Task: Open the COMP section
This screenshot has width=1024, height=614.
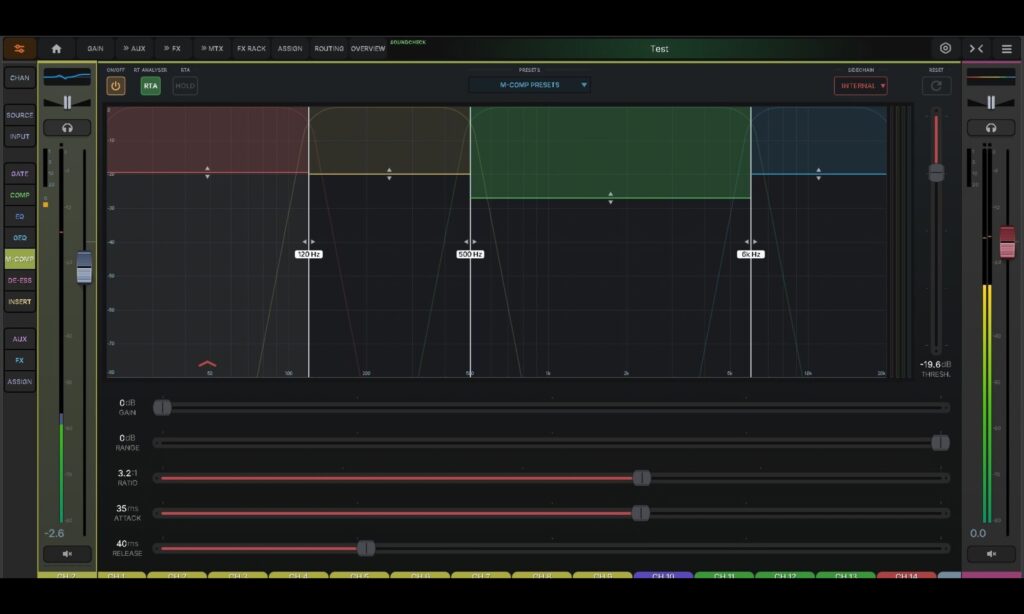Action: [20, 195]
